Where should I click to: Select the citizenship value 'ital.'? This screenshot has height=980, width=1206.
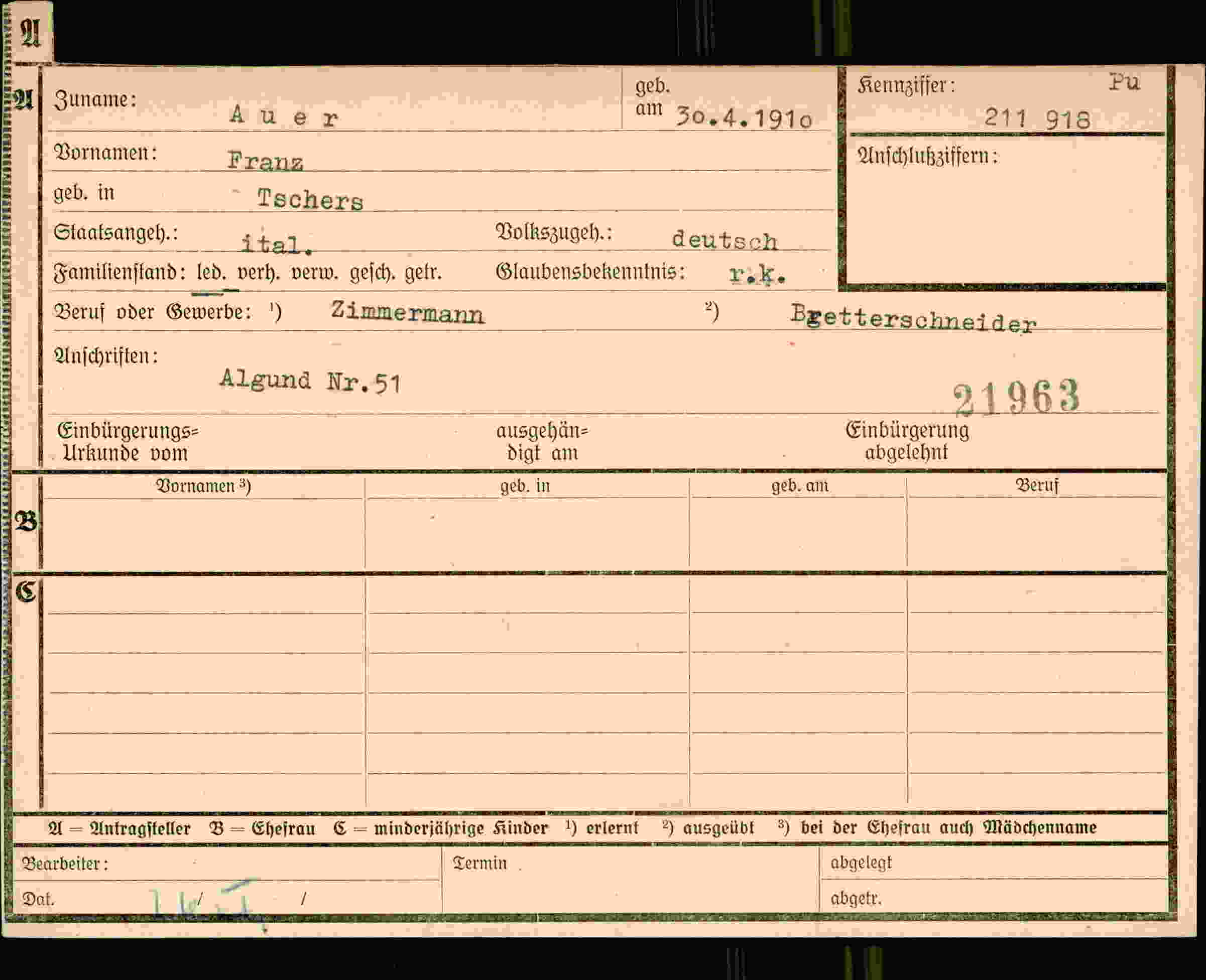(277, 244)
